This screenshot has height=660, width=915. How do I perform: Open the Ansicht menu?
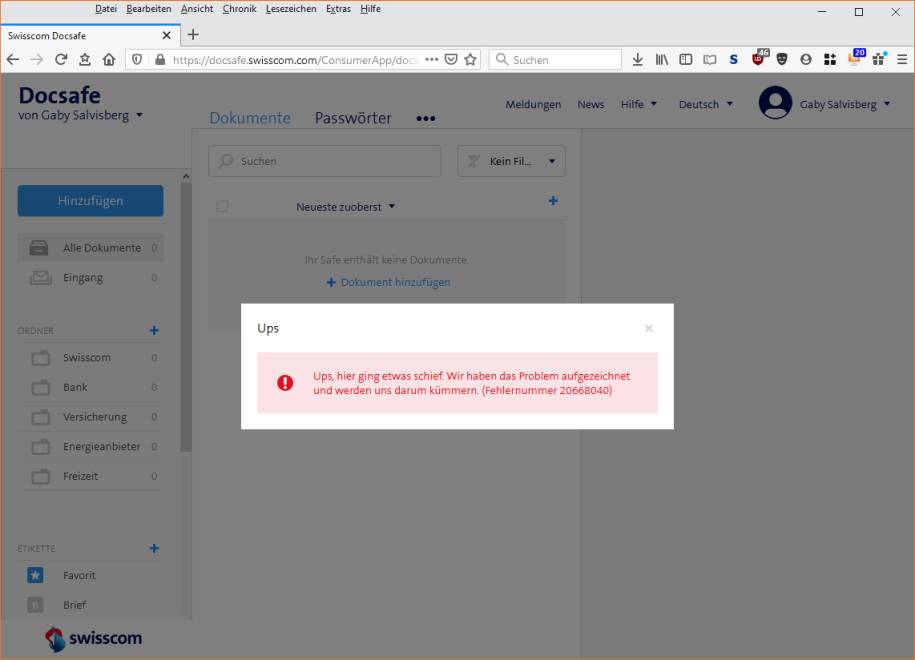pos(197,9)
